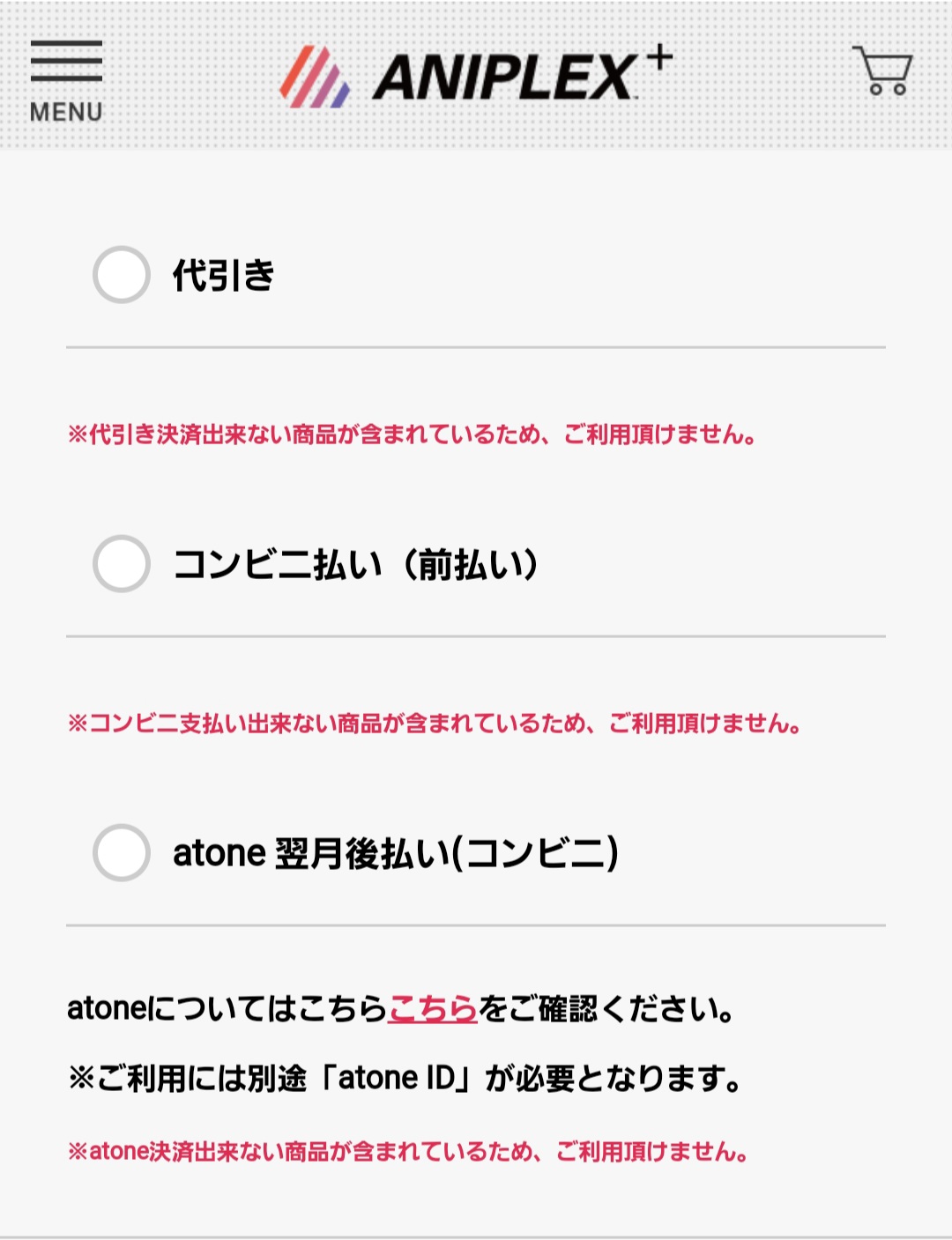
Task: Open the hamburger menu icon
Action: [x=66, y=61]
